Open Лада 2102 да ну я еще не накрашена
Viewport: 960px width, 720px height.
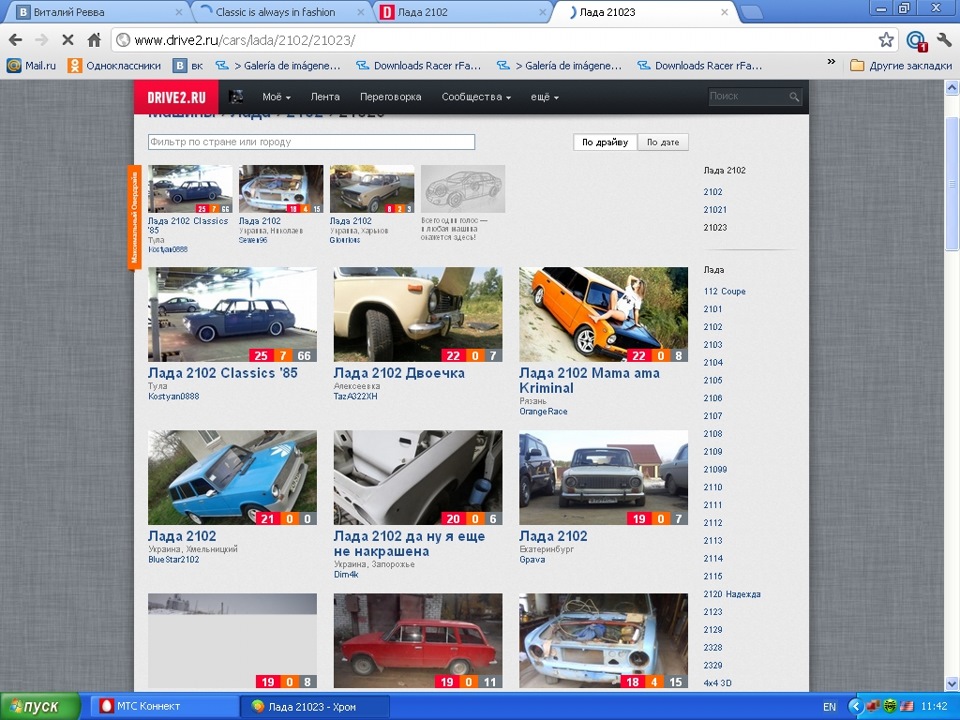pyautogui.click(x=409, y=544)
